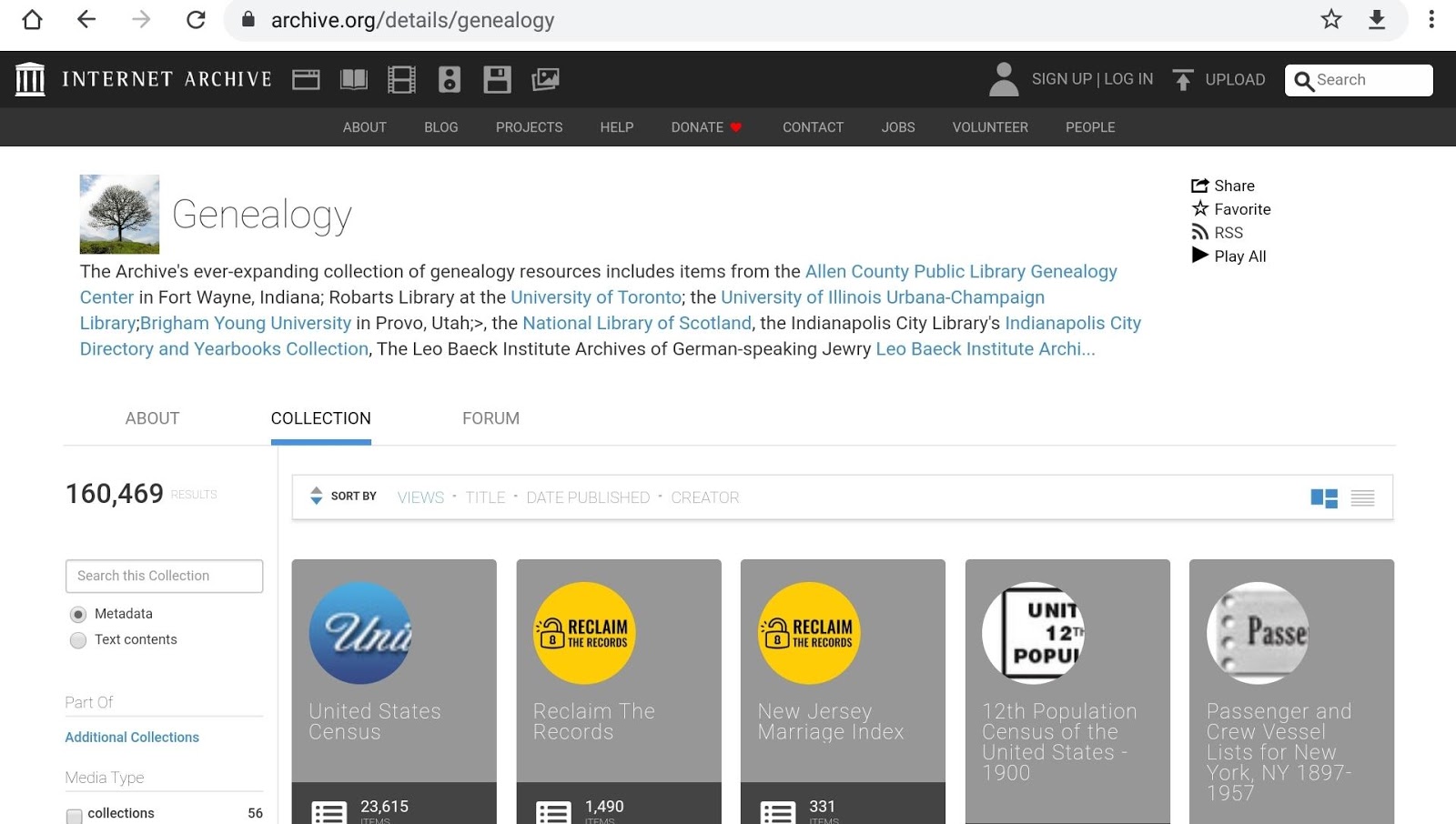This screenshot has height=824, width=1456.
Task: Open the Video film icon
Action: click(x=401, y=80)
